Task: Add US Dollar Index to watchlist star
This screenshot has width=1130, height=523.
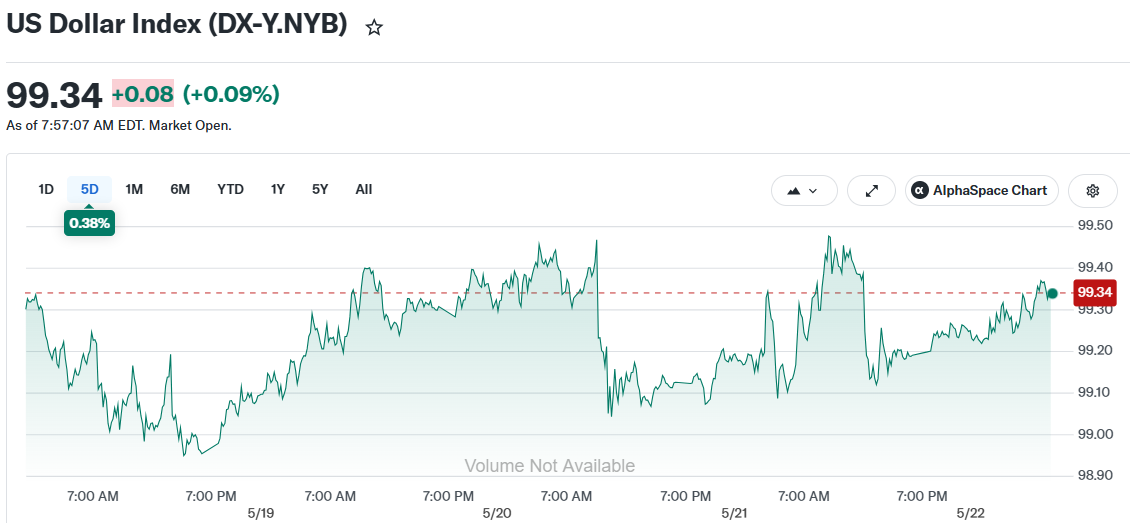Action: 374,28
